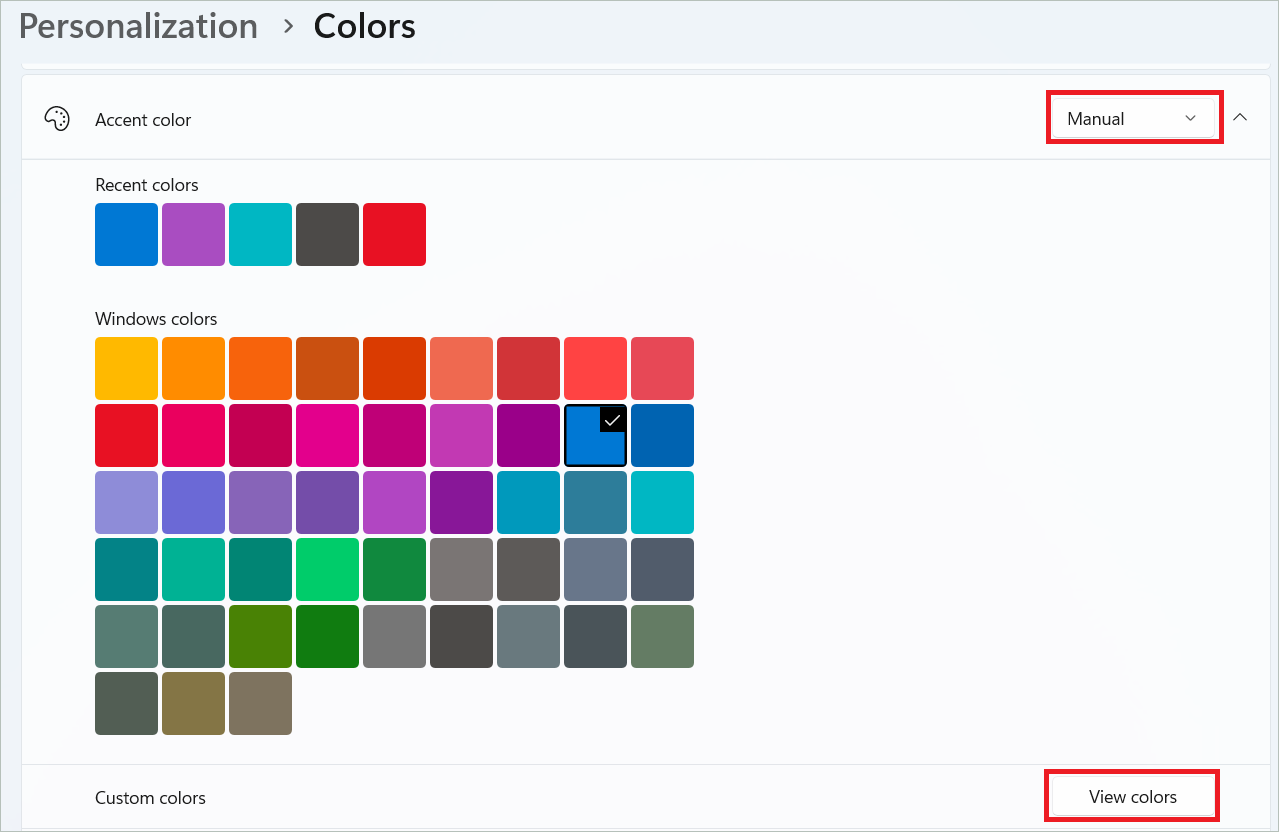Choose the yellow-gold swatch in Windows colors
The image size is (1279, 832).
pos(126,368)
